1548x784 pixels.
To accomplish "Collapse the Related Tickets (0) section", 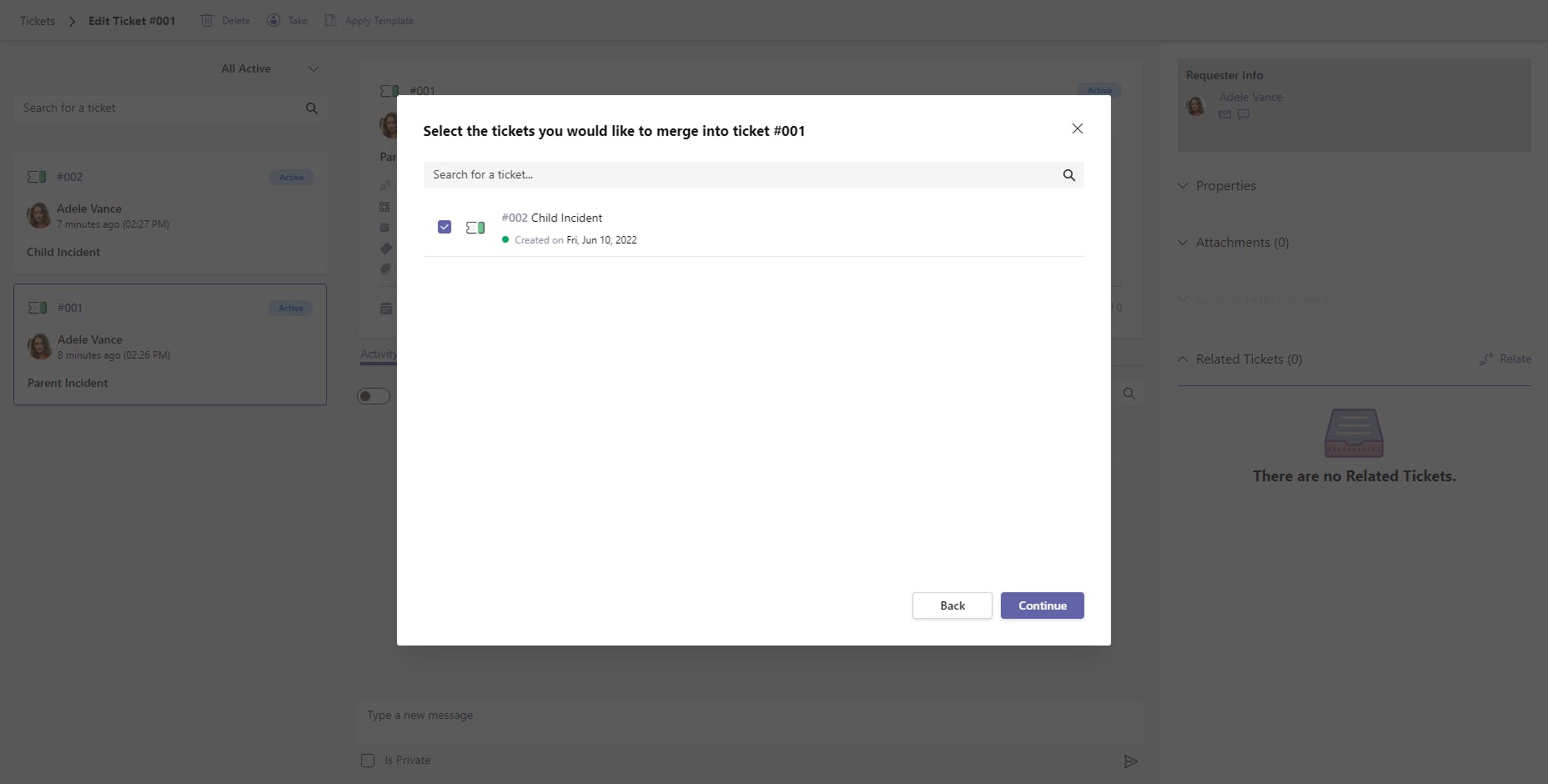I will point(1239,359).
